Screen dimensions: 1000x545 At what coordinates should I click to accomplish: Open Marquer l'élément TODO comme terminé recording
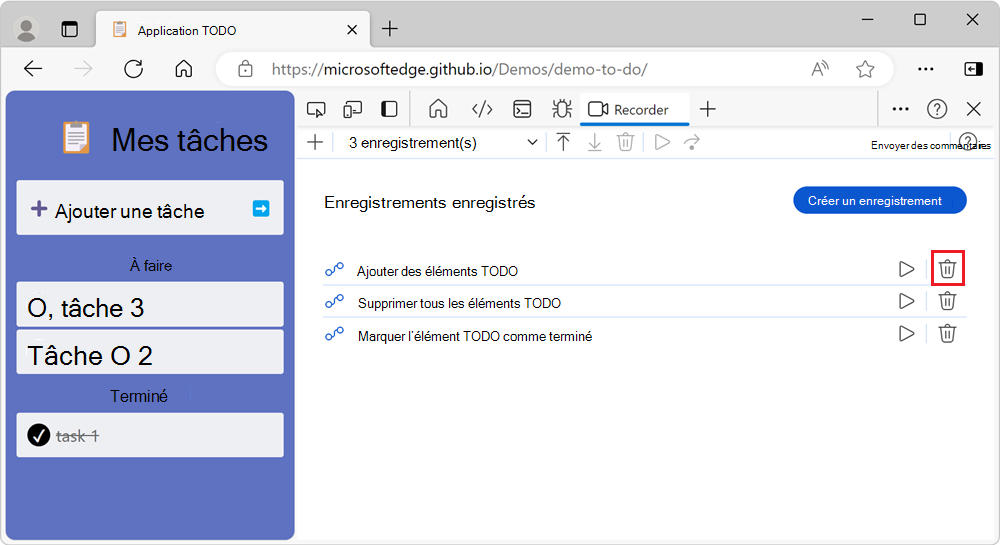(x=474, y=336)
